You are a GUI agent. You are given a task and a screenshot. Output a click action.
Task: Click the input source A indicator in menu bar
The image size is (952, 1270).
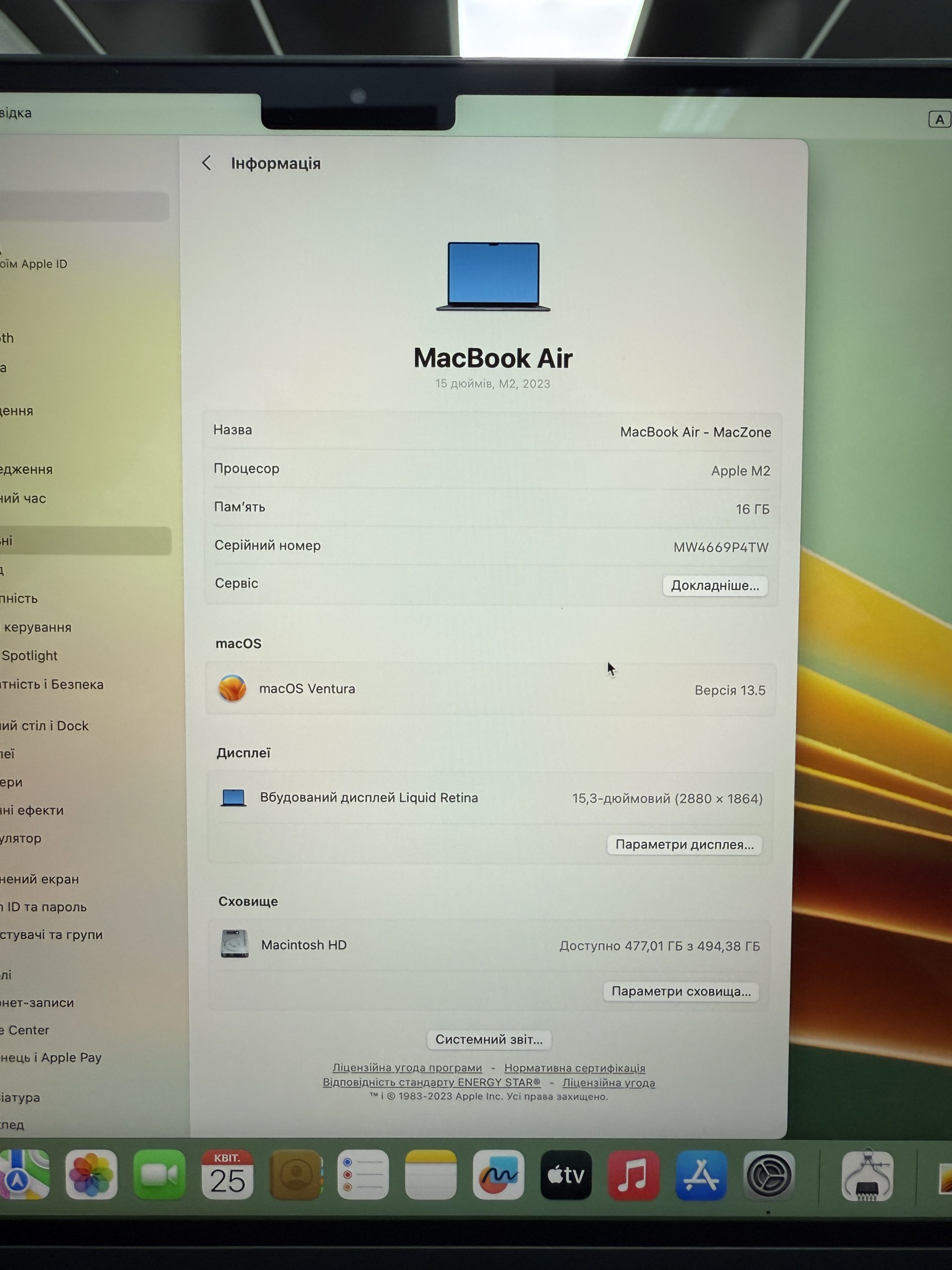coord(940,119)
